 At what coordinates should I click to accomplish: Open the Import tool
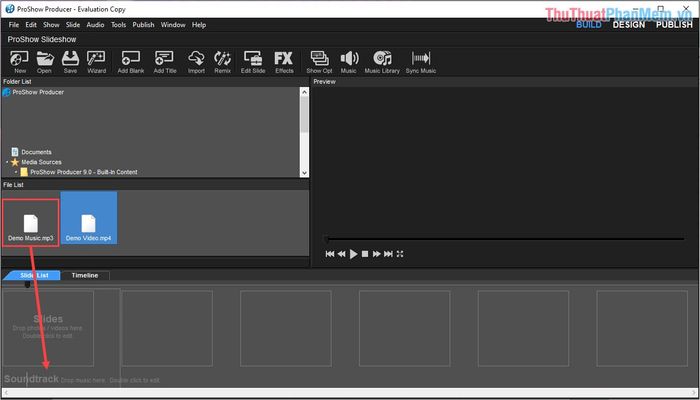[x=196, y=62]
